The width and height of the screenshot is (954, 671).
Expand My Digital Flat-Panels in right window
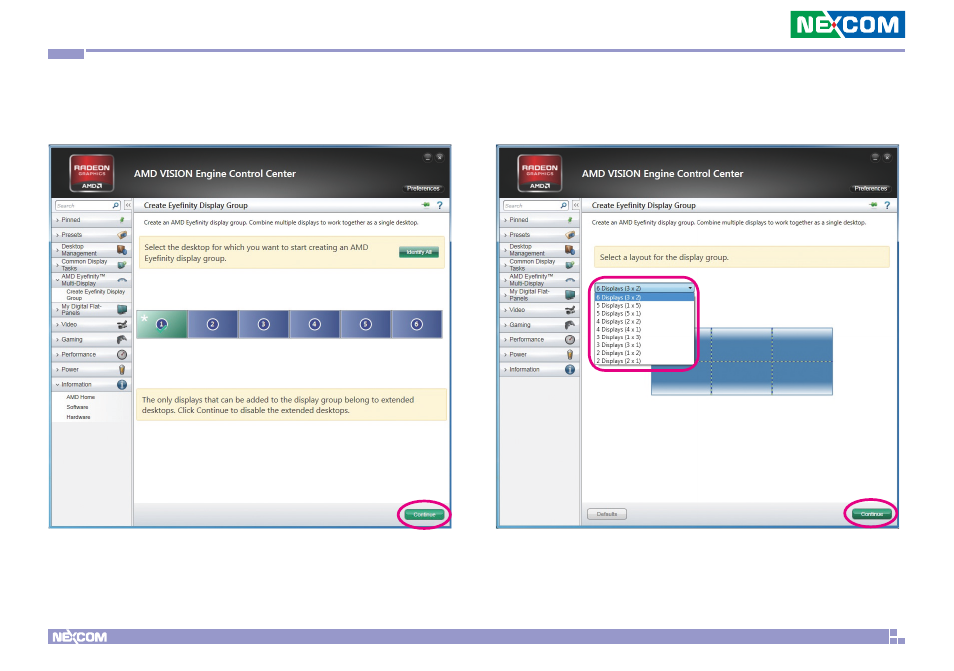pos(505,294)
